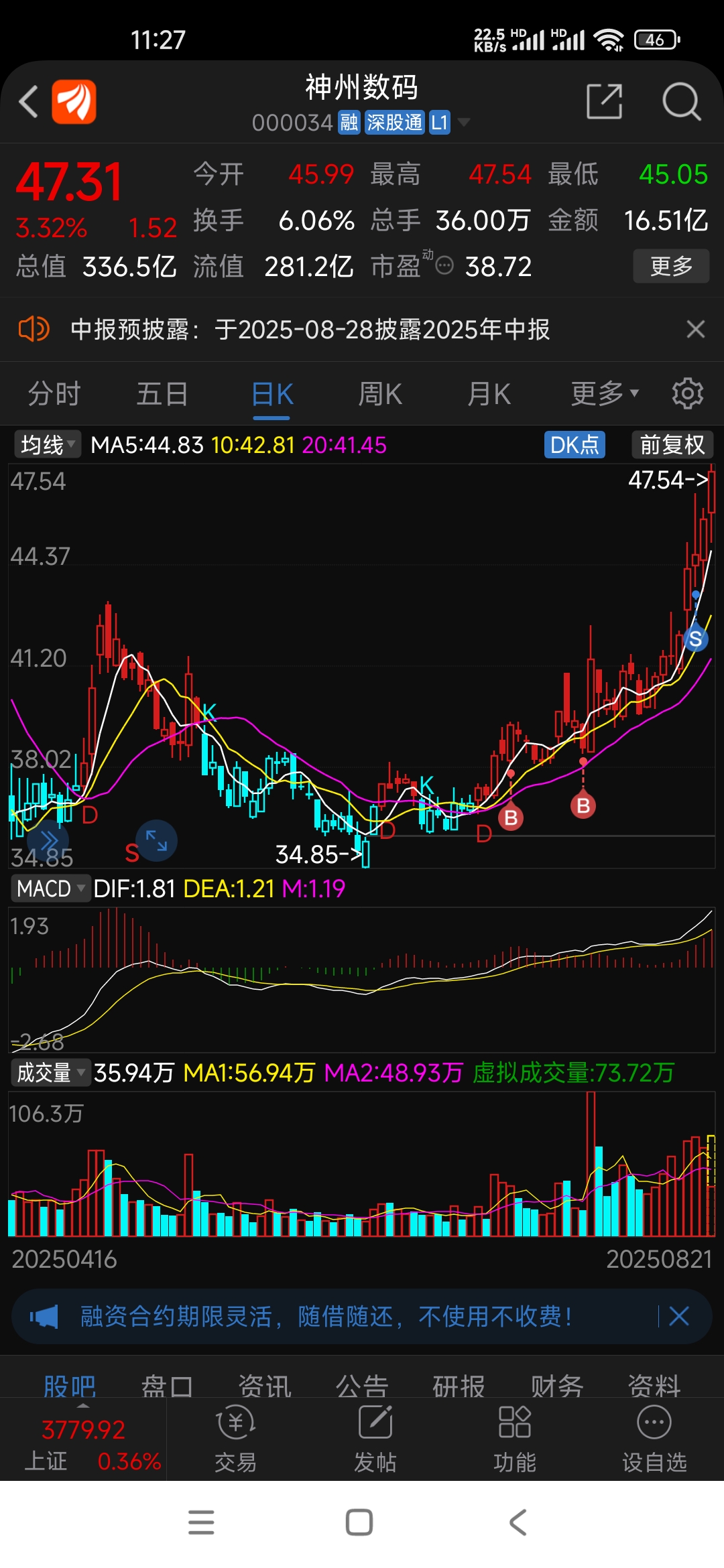Tap the 发帖 post icon

click(375, 1439)
